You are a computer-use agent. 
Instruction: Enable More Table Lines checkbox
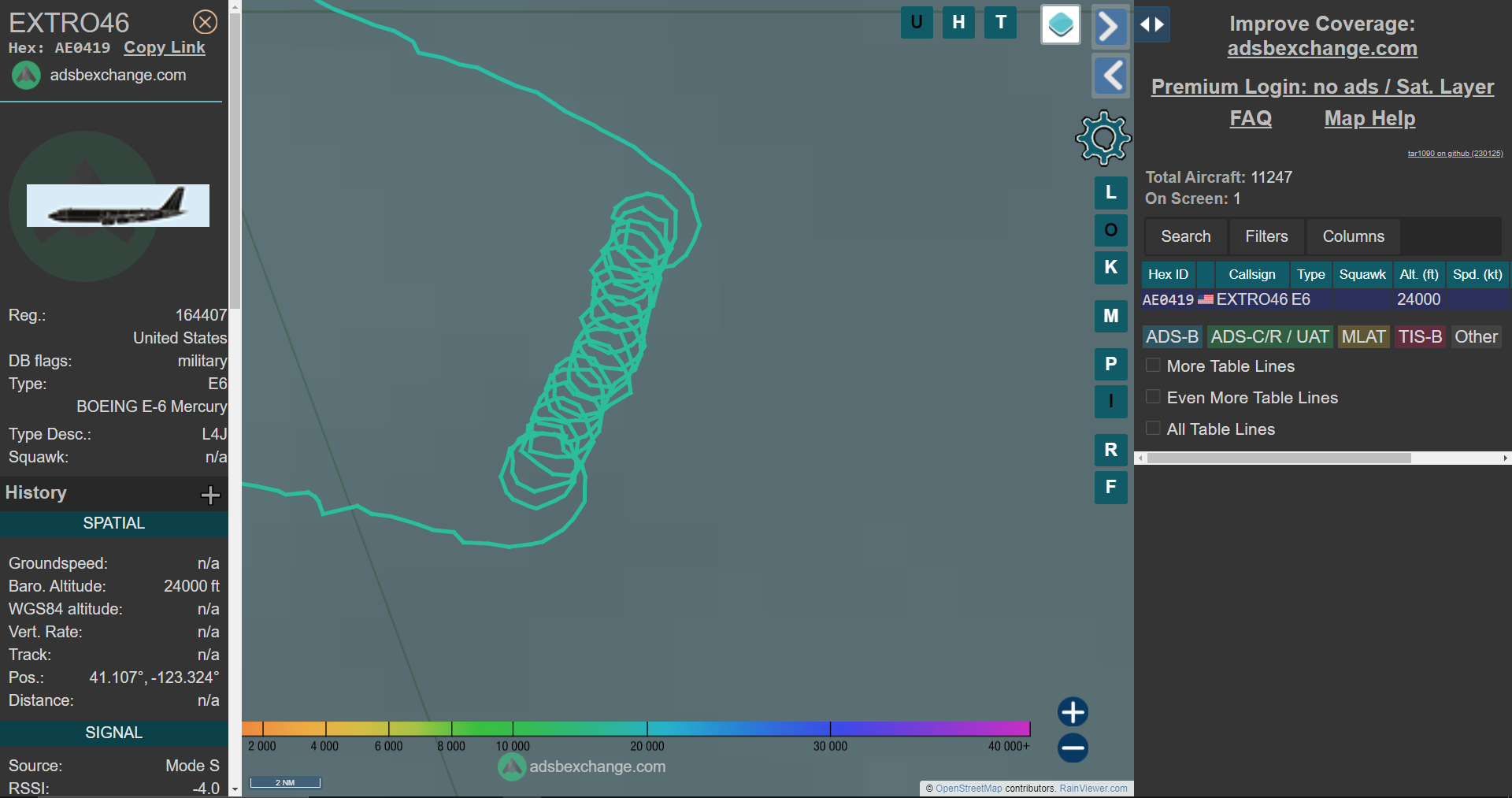(x=1153, y=366)
